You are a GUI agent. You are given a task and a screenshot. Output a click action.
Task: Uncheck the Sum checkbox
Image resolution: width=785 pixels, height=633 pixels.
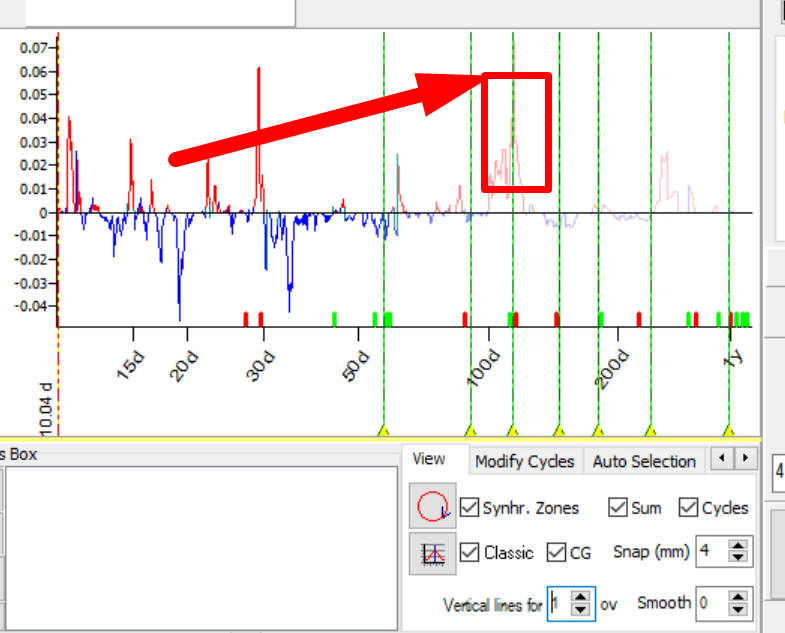coord(617,508)
